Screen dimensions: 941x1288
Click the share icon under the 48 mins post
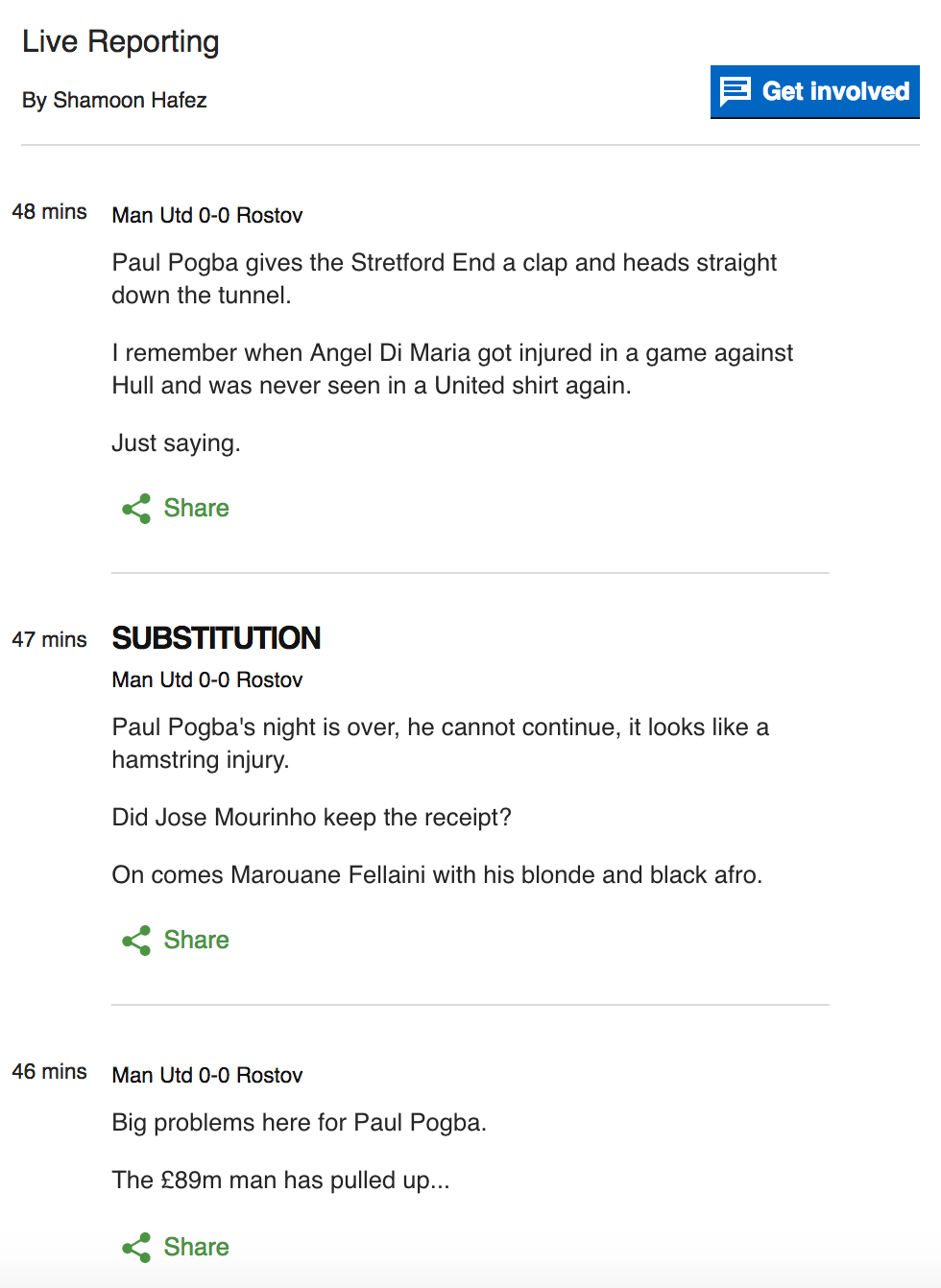click(x=136, y=509)
